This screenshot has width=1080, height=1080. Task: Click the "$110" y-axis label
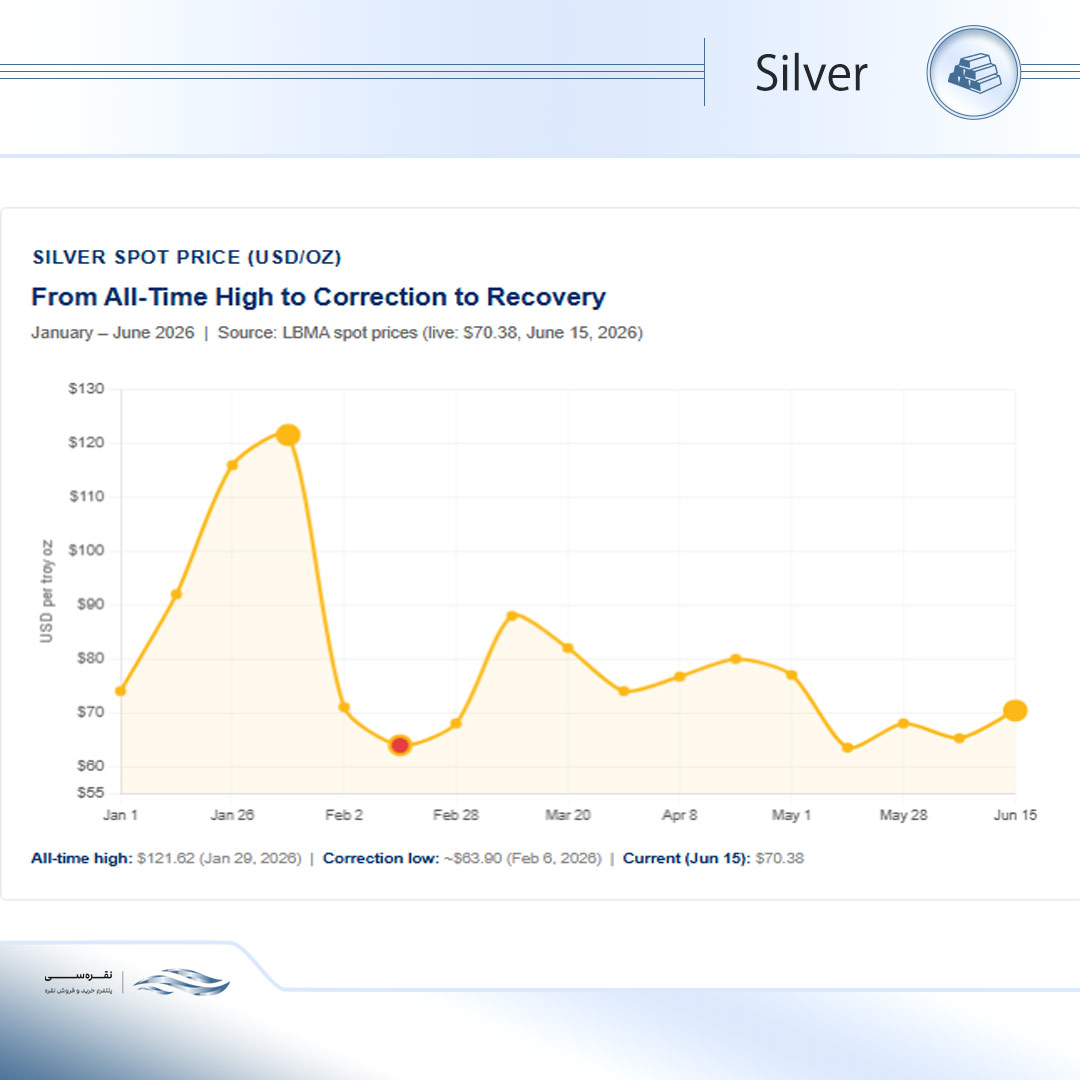point(86,496)
